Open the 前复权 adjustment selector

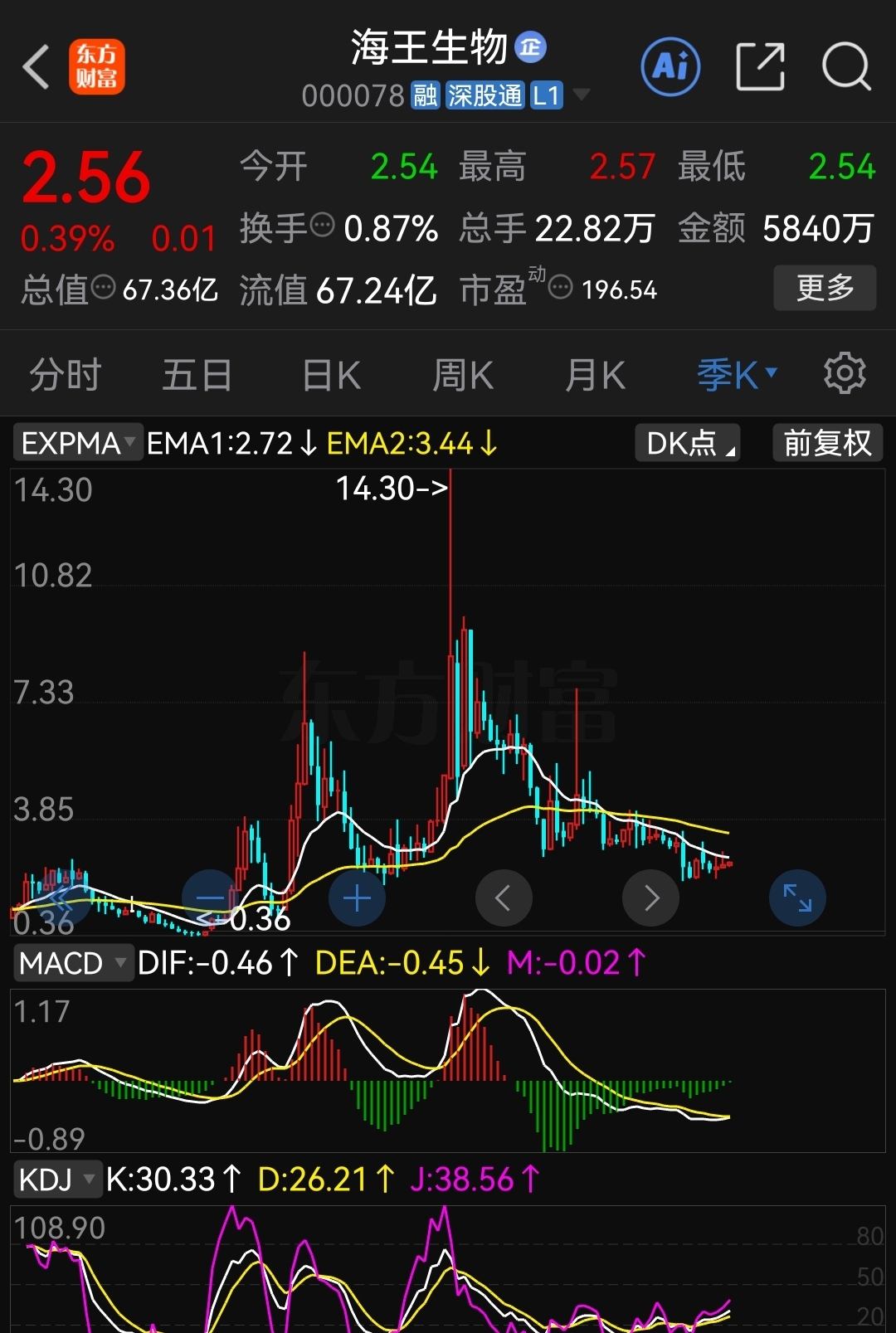(x=827, y=443)
